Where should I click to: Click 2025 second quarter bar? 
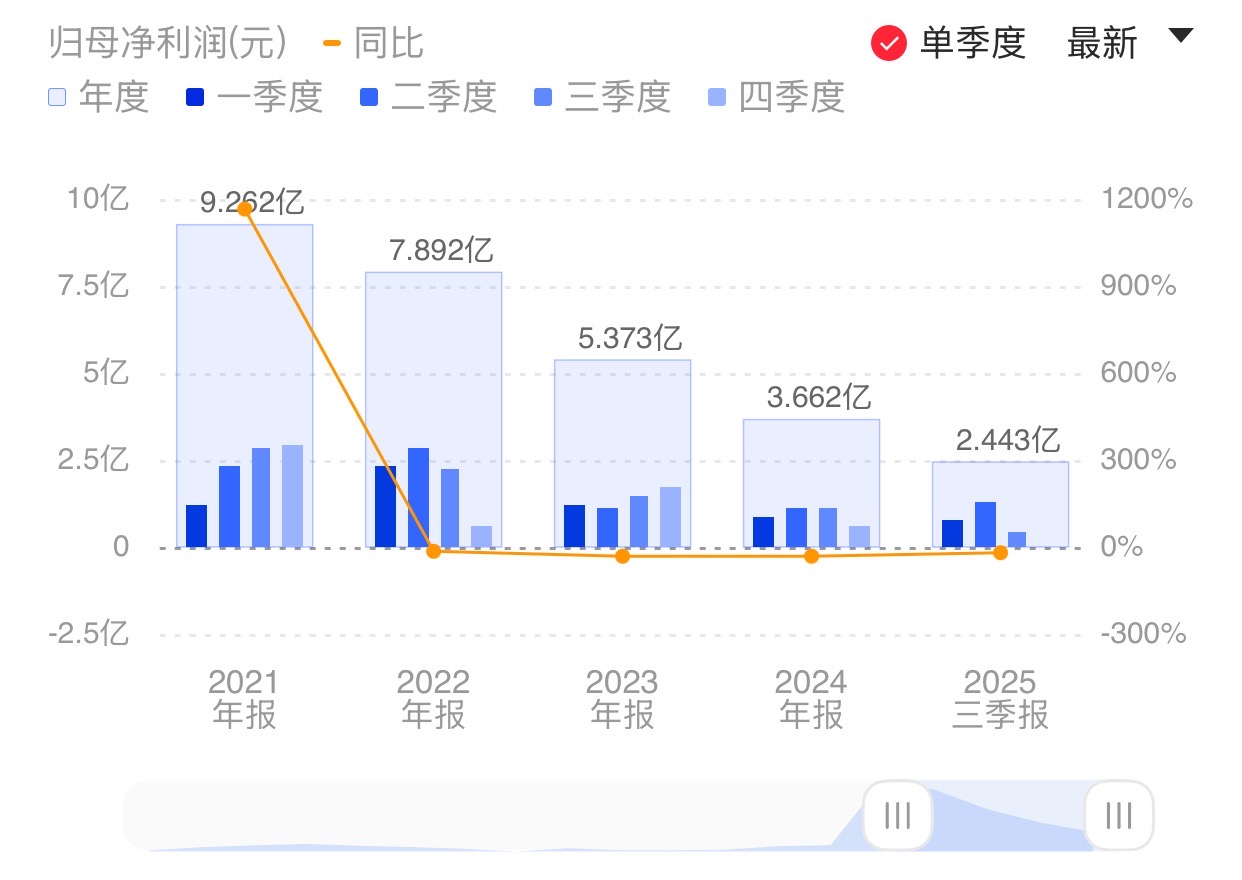(x=985, y=524)
